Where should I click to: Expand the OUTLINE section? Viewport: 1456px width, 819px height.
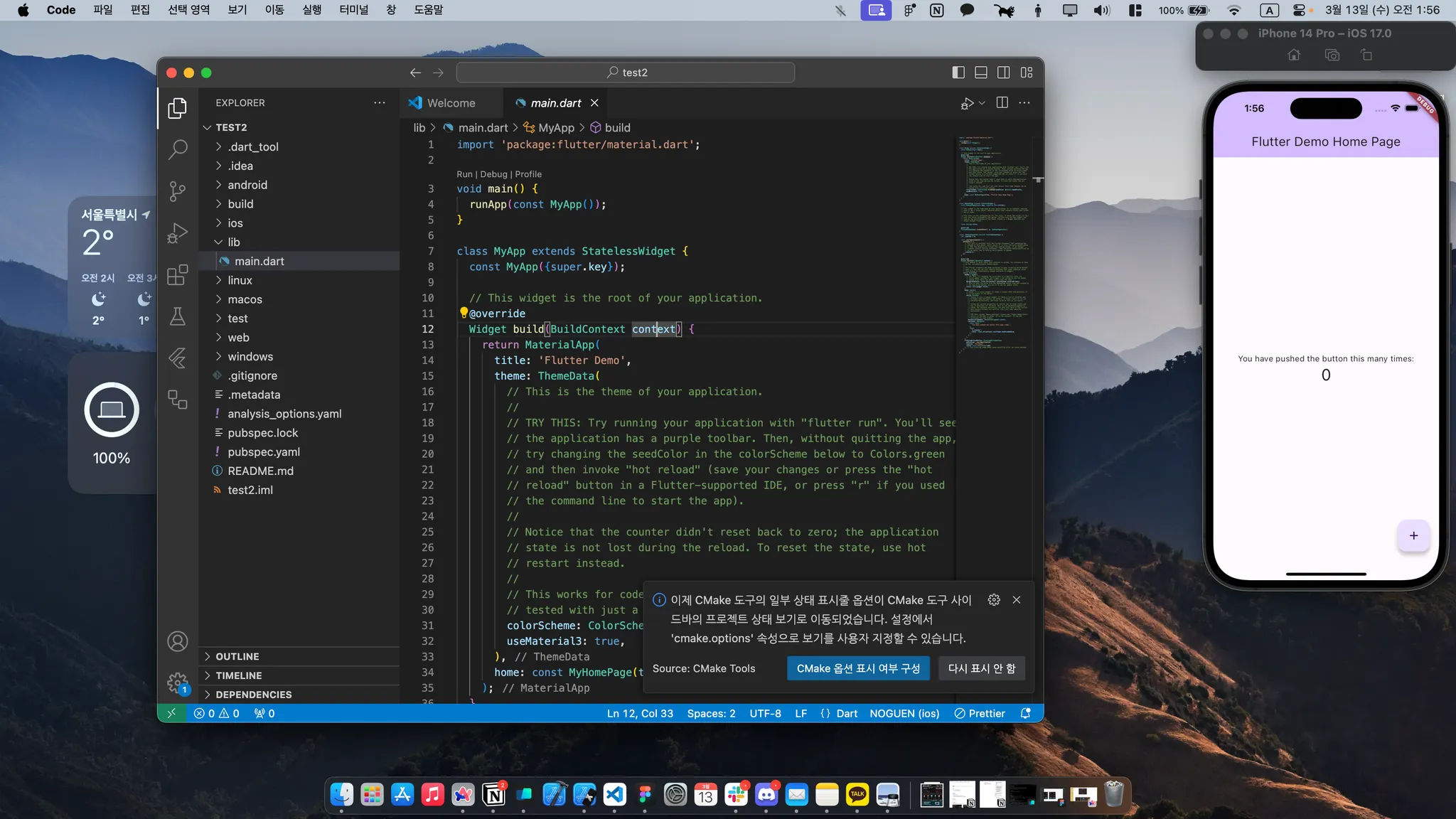click(237, 656)
